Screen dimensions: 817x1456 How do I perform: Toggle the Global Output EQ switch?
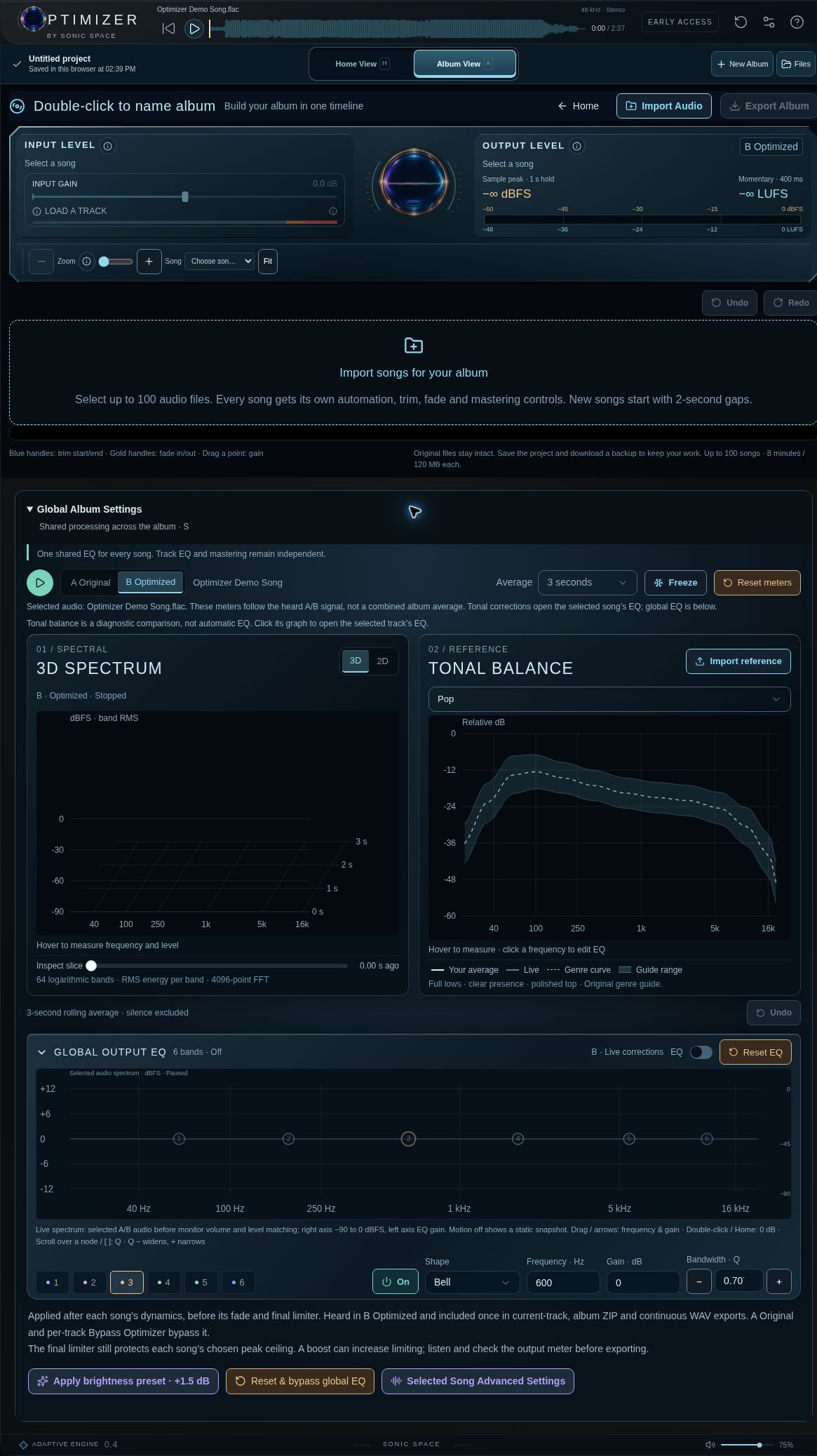point(701,1052)
